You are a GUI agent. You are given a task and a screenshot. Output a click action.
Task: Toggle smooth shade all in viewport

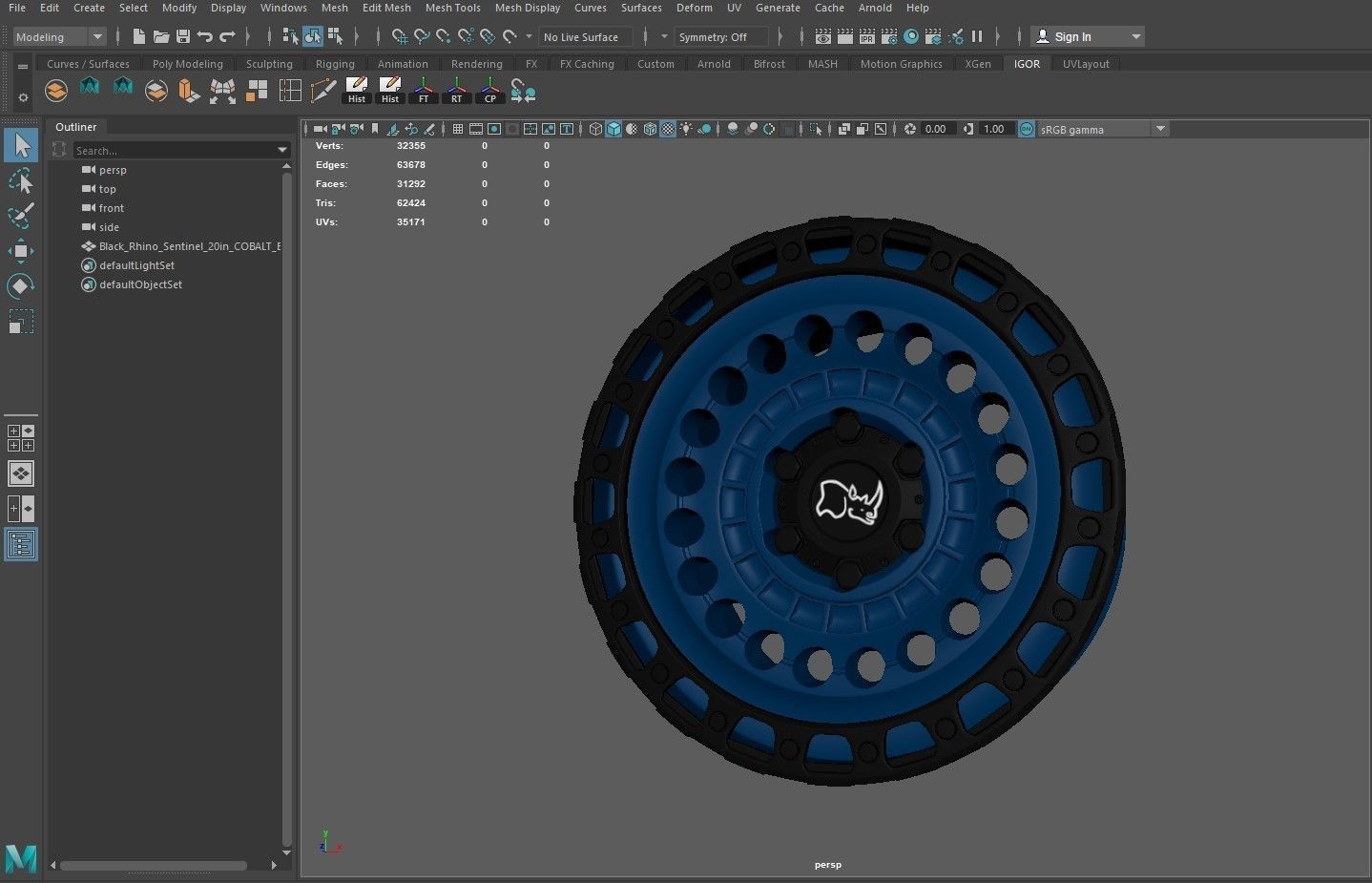[x=613, y=129]
